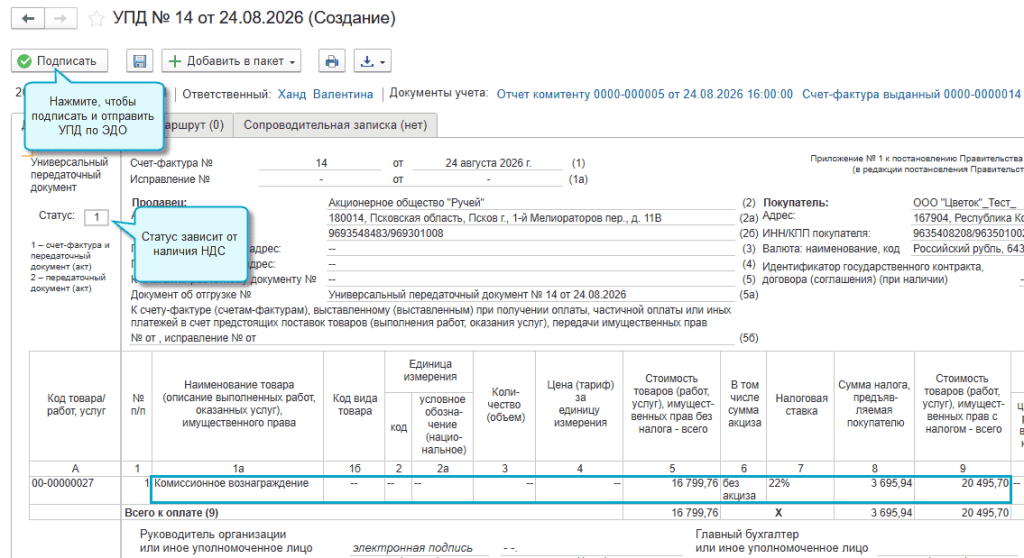This screenshot has height=558, width=1024.
Task: Select the 'Комиссионное вознаграждение' row name cell
Action: [x=238, y=489]
